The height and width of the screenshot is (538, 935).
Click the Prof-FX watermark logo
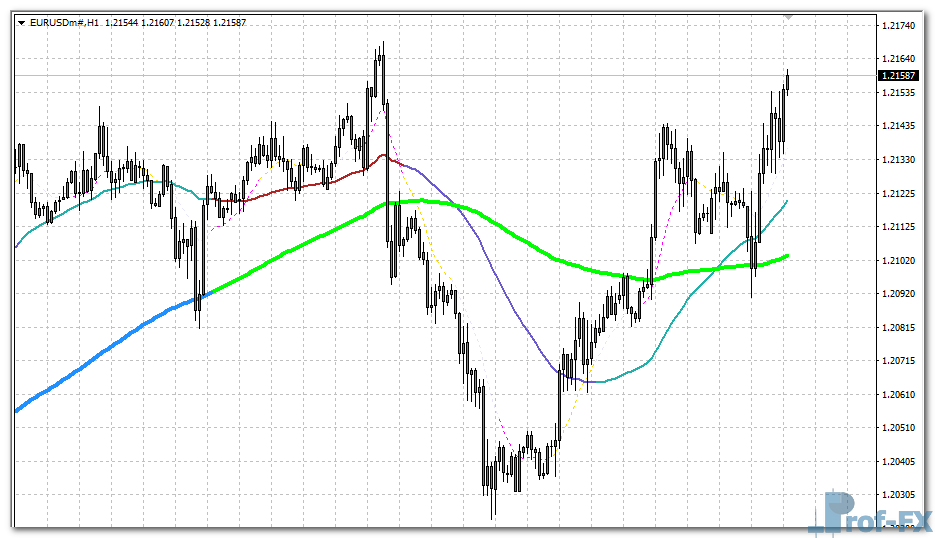coord(868,512)
